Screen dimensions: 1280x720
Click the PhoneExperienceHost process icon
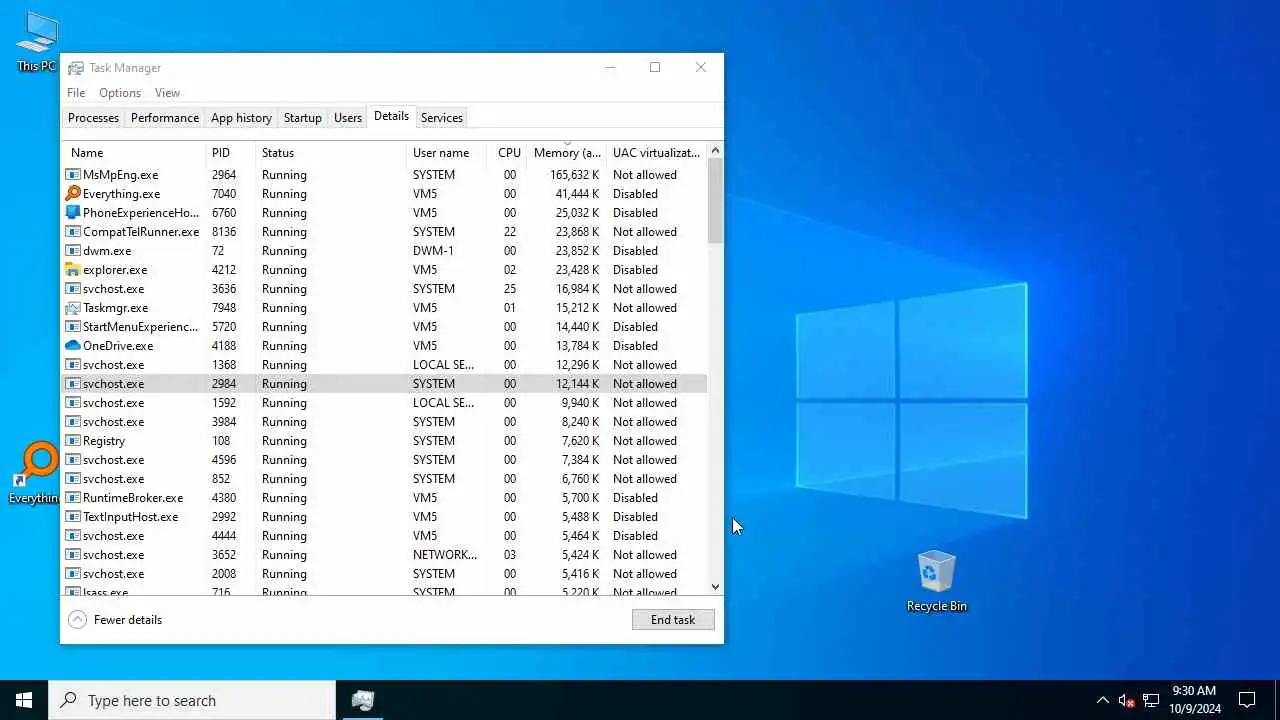coord(72,212)
